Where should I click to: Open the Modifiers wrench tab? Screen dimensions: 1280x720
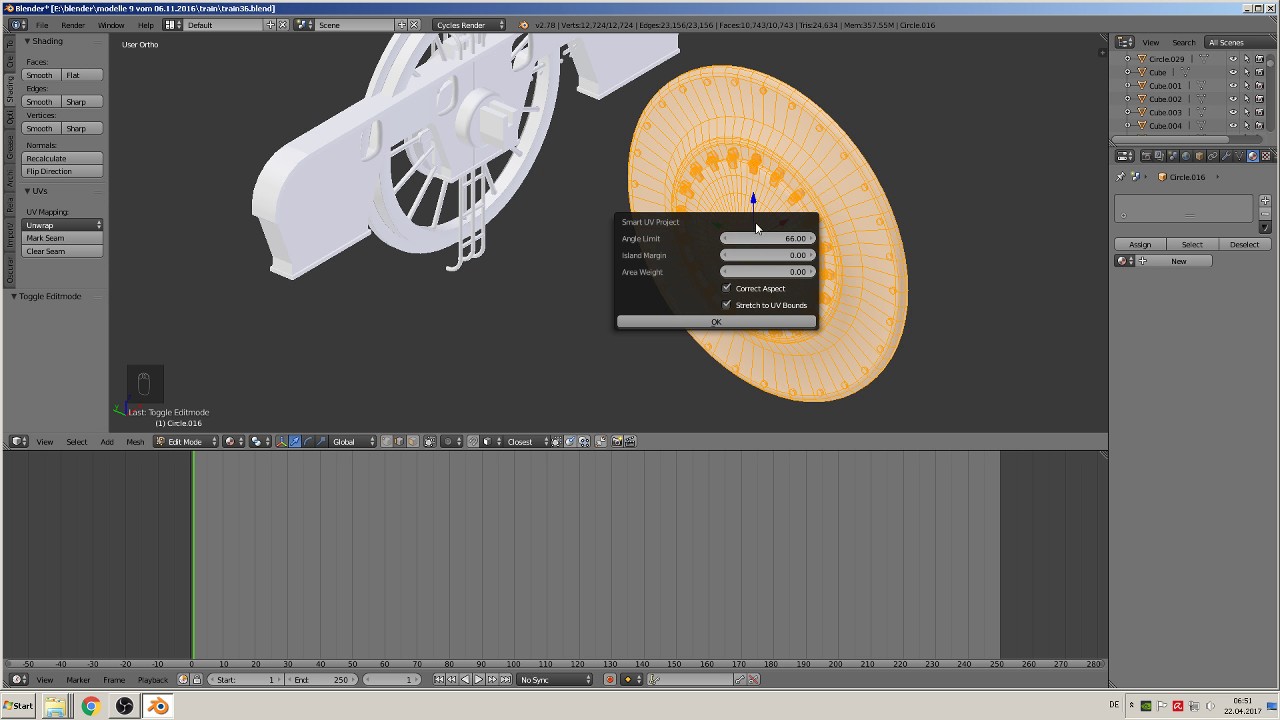tap(1226, 156)
